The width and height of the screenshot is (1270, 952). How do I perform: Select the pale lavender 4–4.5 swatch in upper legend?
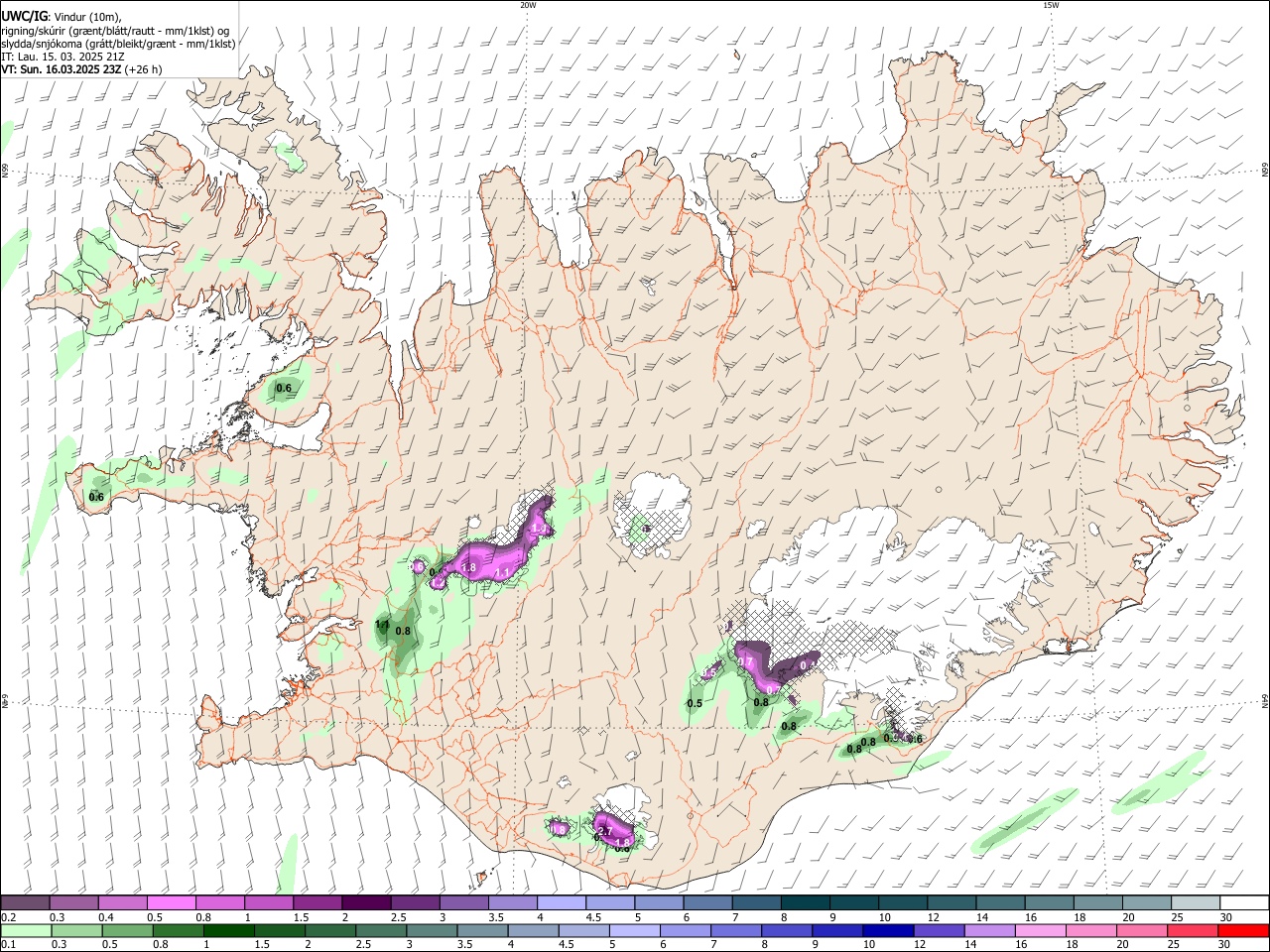click(x=561, y=903)
